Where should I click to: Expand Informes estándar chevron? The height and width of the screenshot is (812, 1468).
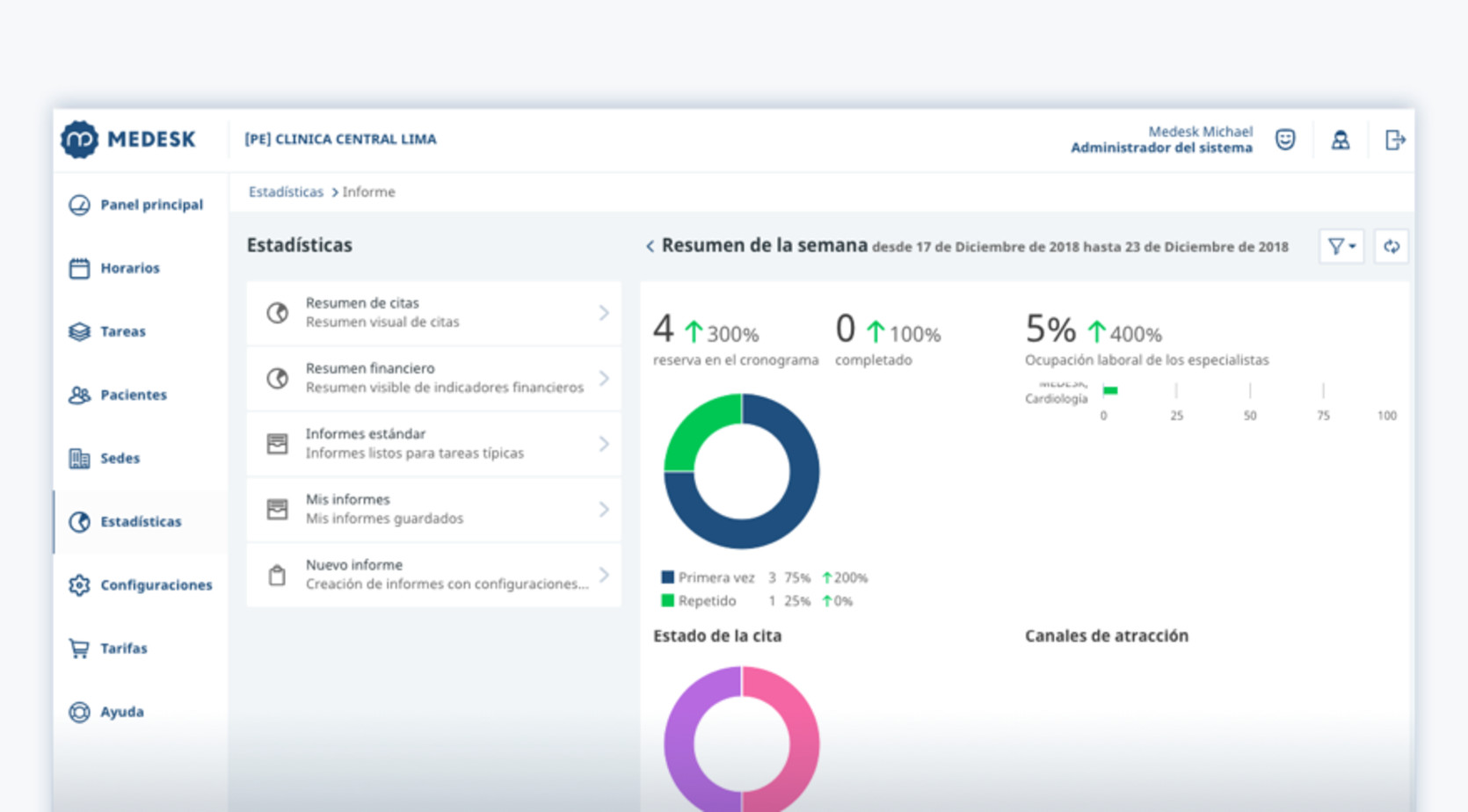(x=604, y=444)
